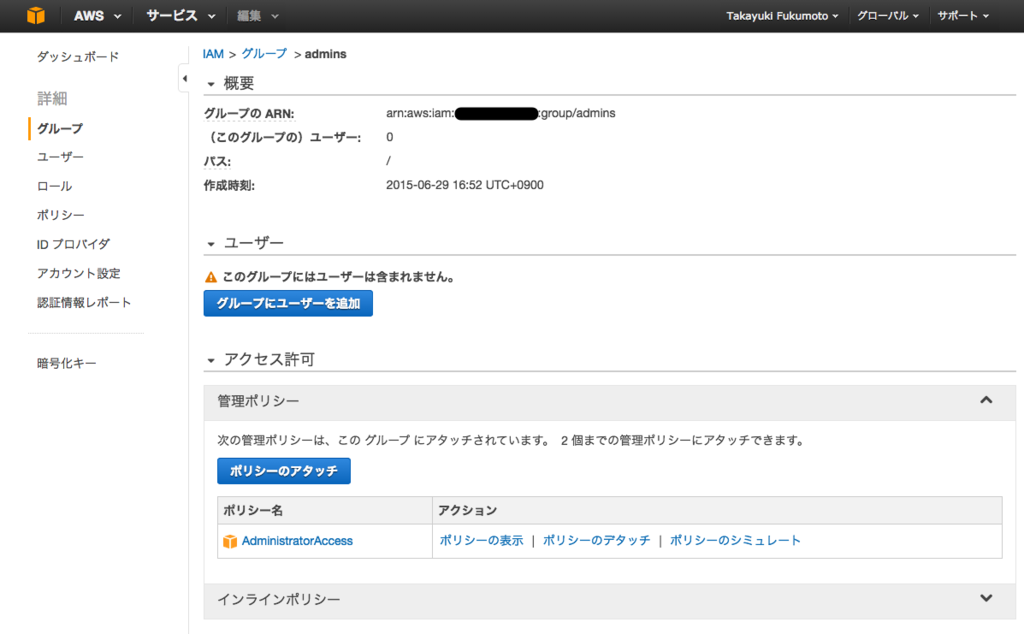This screenshot has width=1024, height=634.
Task: Click the パス: label
Action: pos(217,161)
